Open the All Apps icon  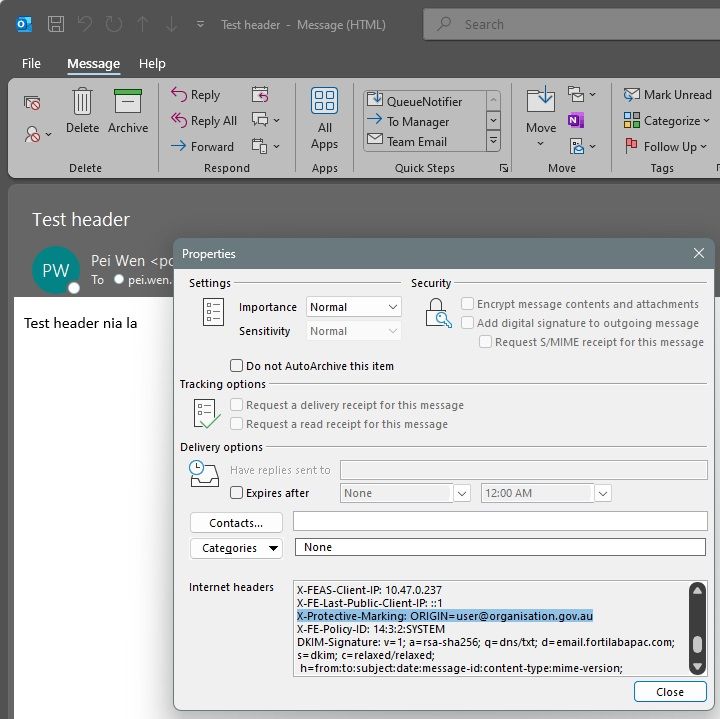324,102
